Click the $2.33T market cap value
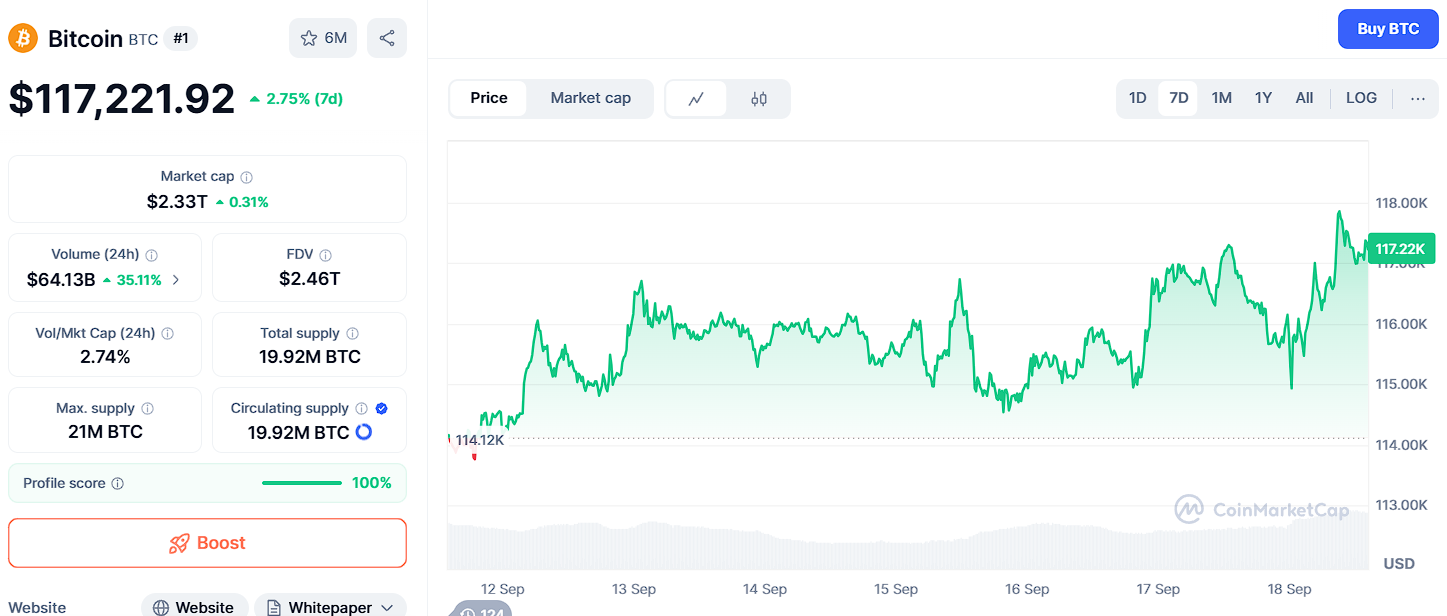The width and height of the screenshot is (1447, 616). [177, 202]
